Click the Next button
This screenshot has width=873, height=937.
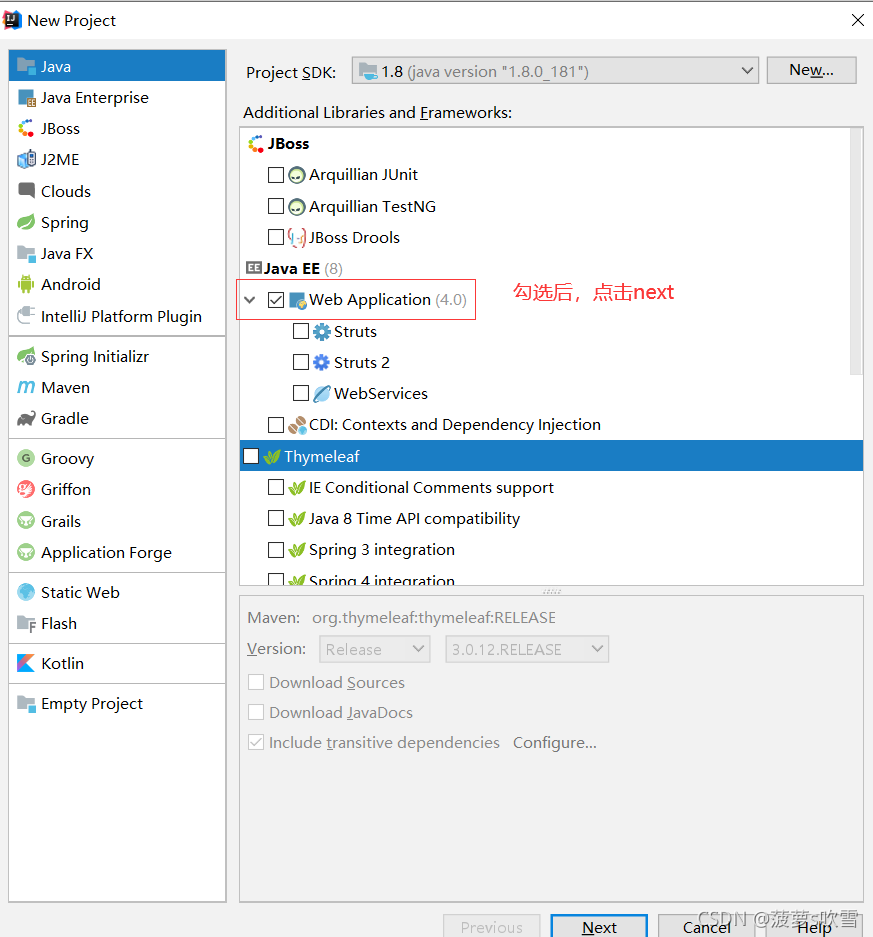point(599,927)
